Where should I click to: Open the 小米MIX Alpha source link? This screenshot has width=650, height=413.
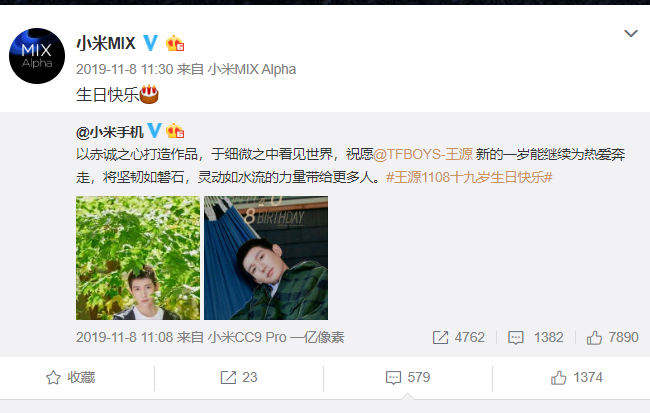click(252, 69)
